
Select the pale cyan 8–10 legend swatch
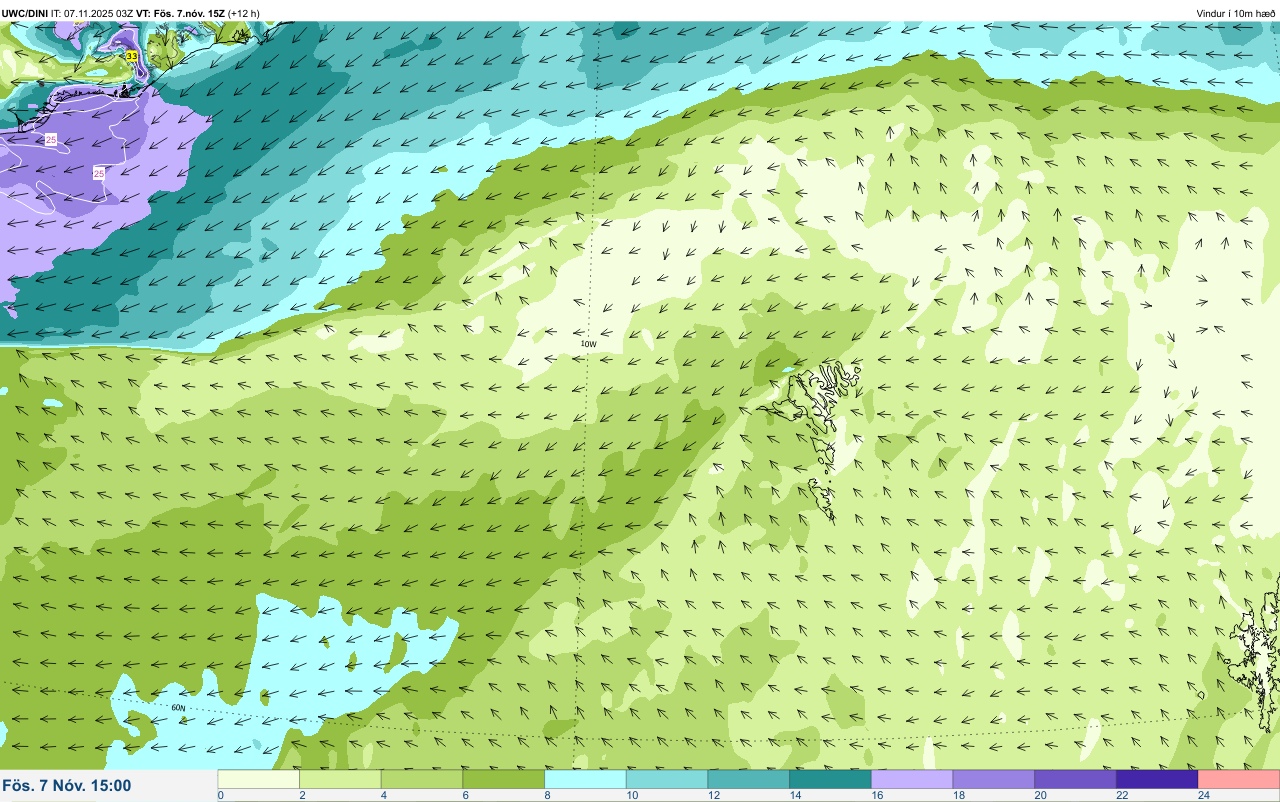tap(586, 779)
